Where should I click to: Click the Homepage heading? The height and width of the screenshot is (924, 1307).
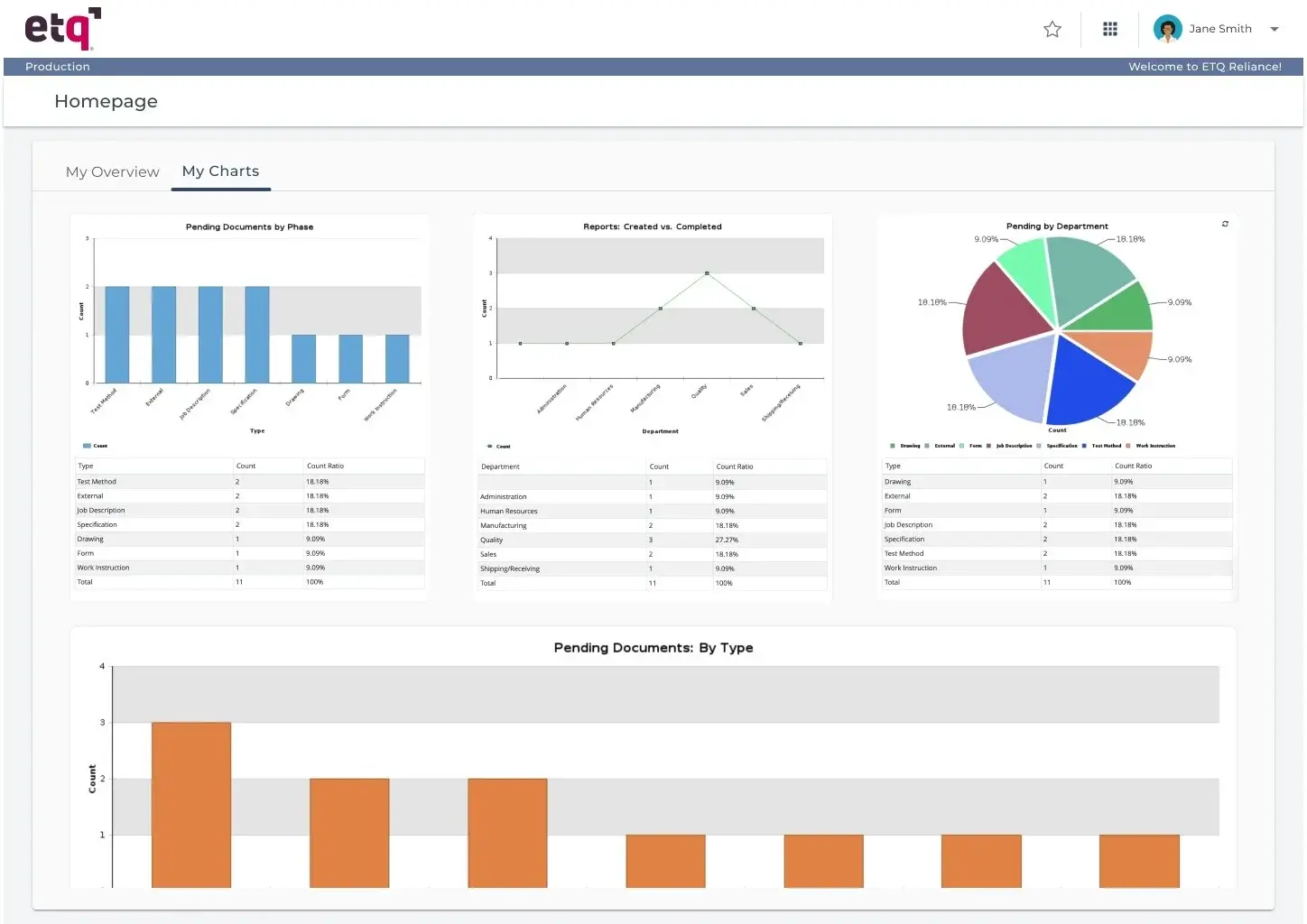point(106,101)
